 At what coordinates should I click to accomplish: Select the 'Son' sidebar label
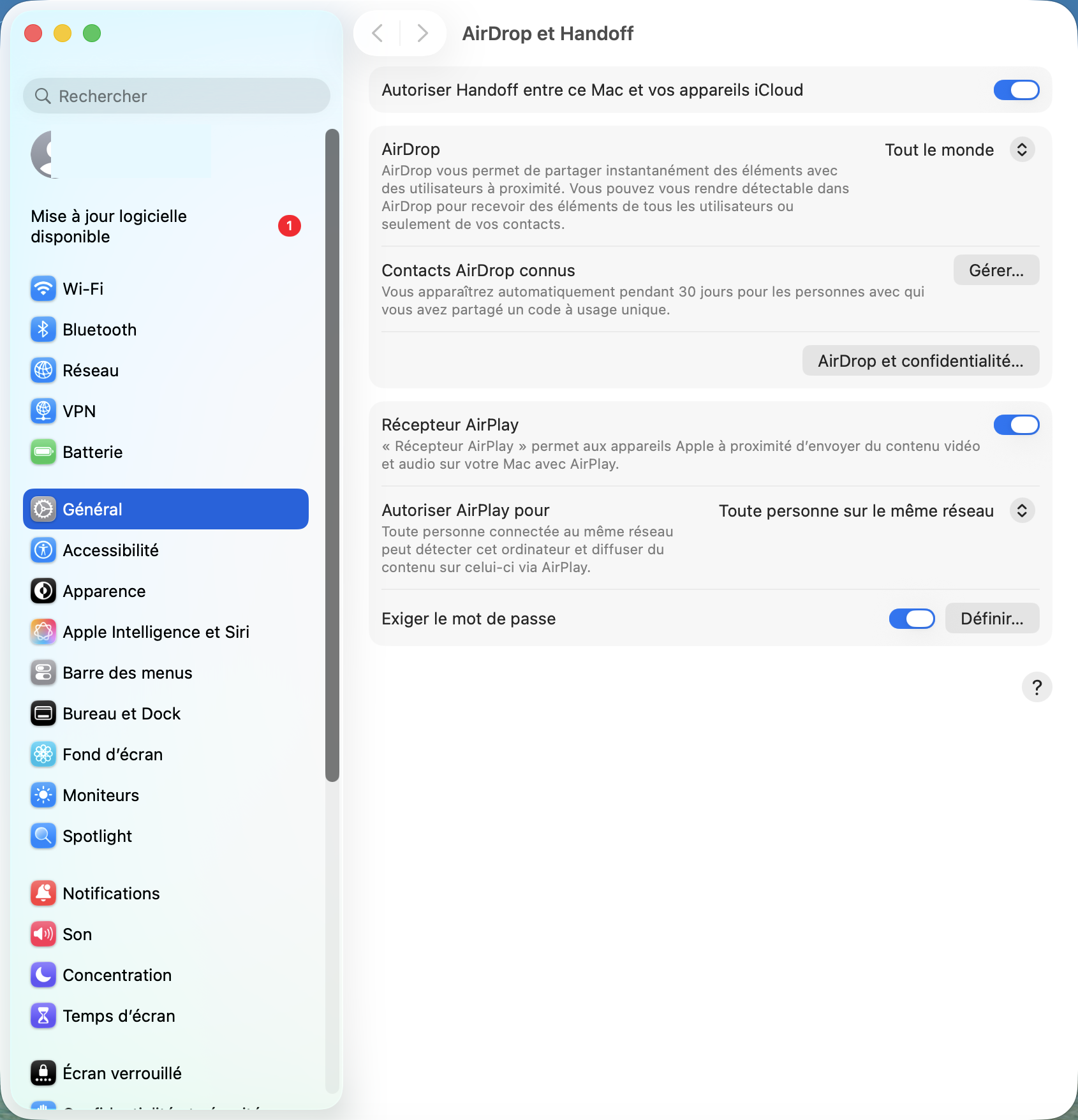point(77,934)
